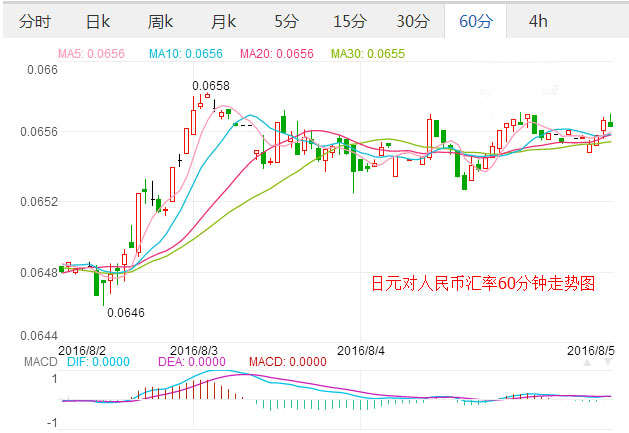Switch to the 5分 interval tab

(286, 21)
